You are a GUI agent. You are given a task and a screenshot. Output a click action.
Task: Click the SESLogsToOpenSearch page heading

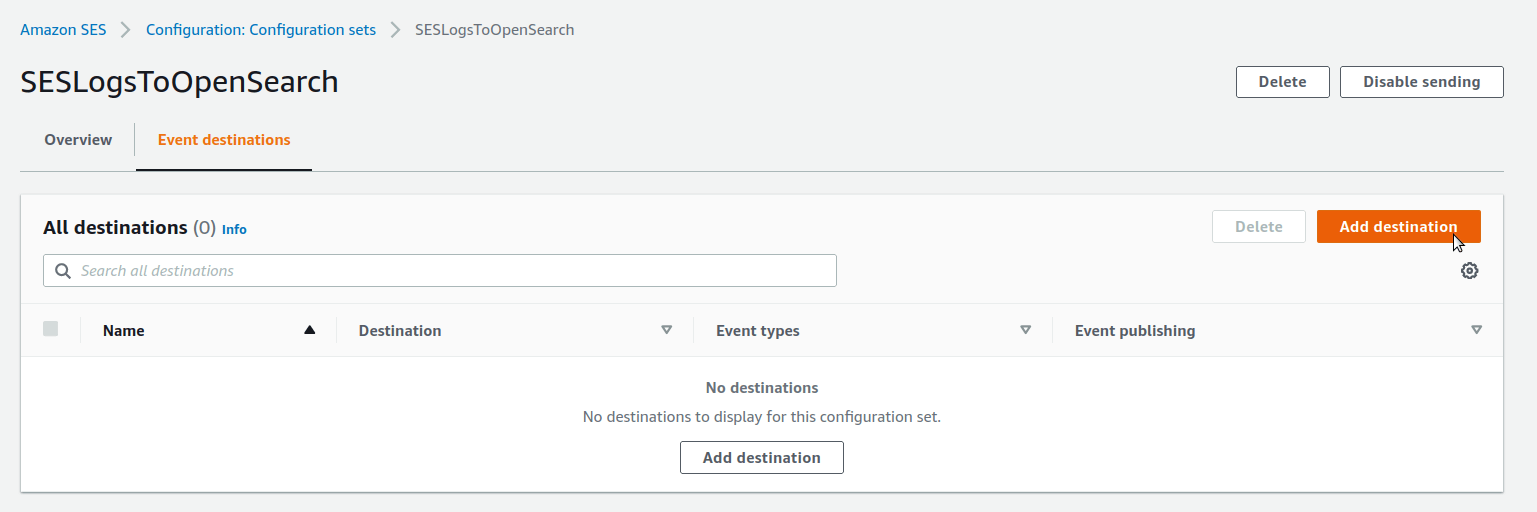(x=180, y=82)
